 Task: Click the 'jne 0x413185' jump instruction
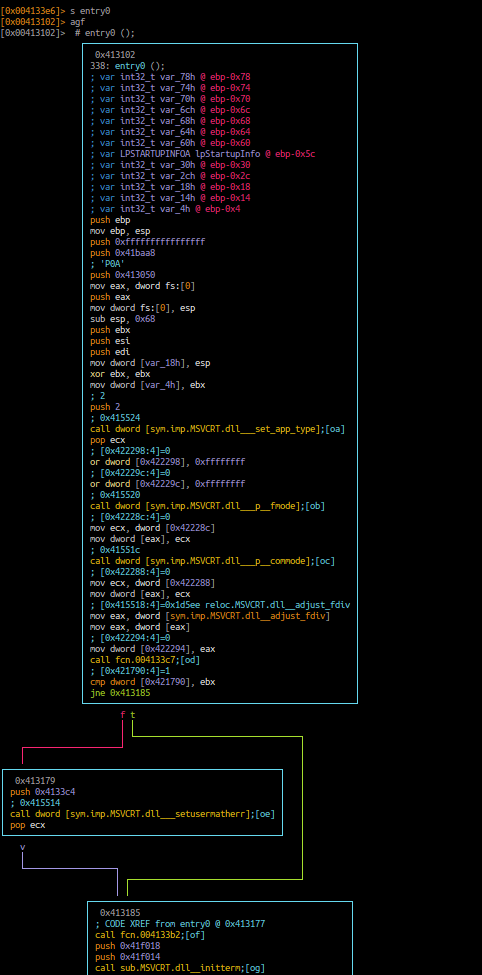click(120, 693)
